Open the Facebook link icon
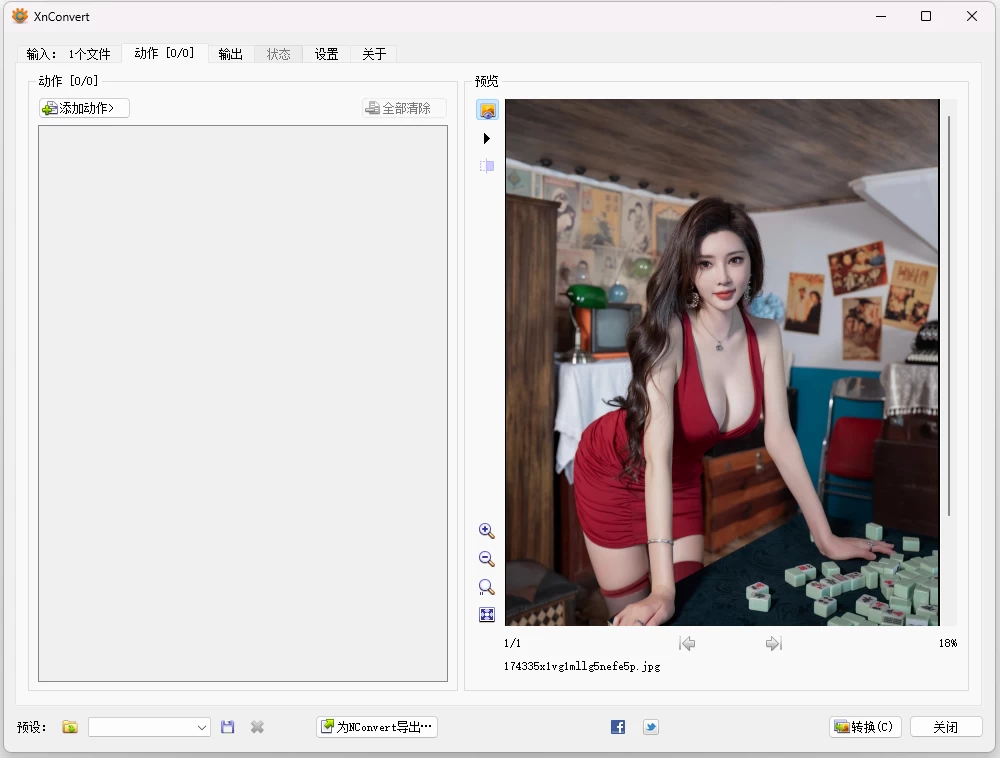1000x758 pixels. click(x=618, y=727)
